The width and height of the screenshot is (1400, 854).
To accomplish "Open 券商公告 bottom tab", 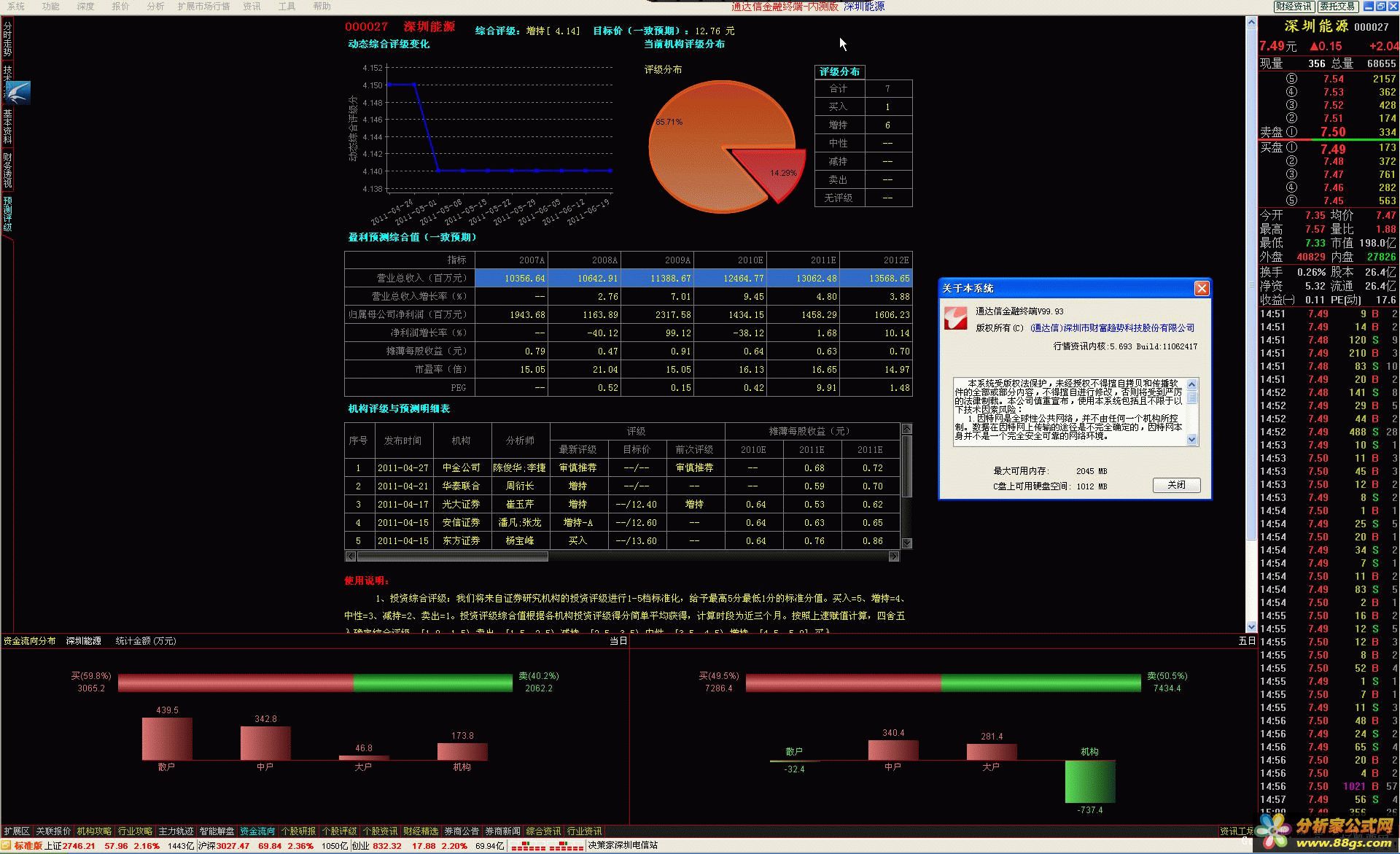I will point(462,831).
